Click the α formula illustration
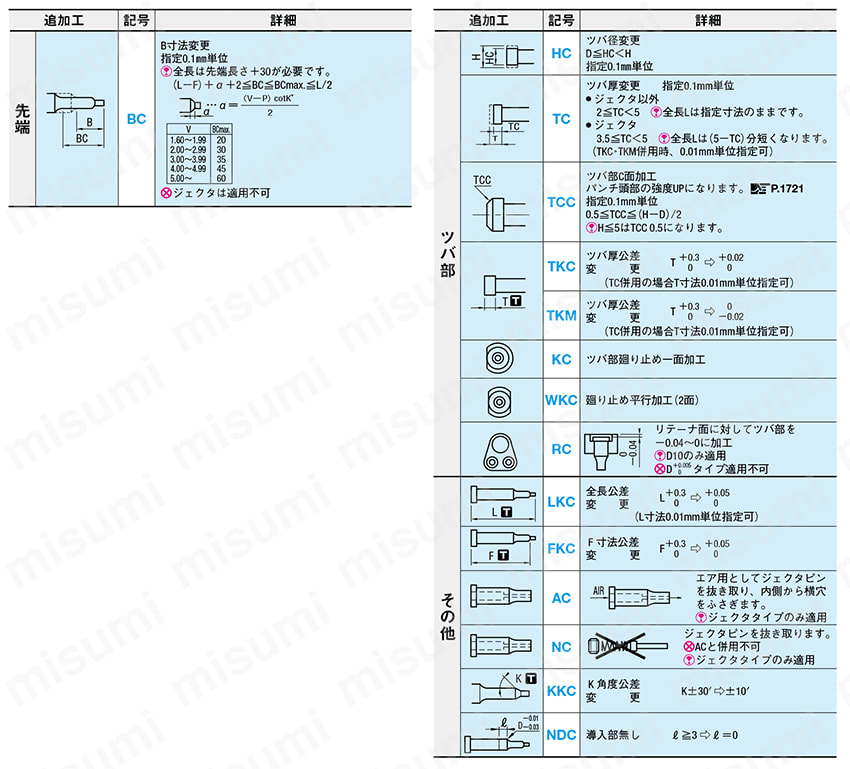 239,105
